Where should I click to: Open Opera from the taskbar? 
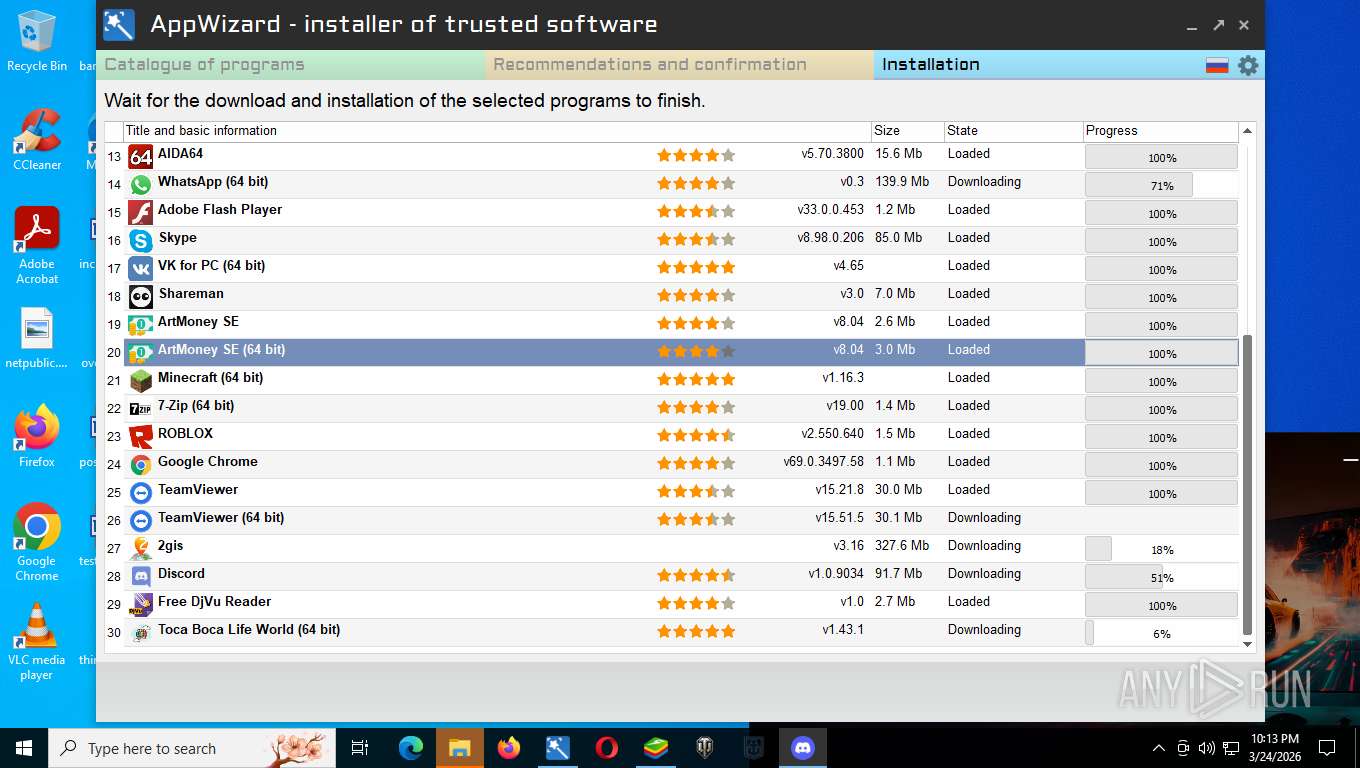pyautogui.click(x=606, y=747)
